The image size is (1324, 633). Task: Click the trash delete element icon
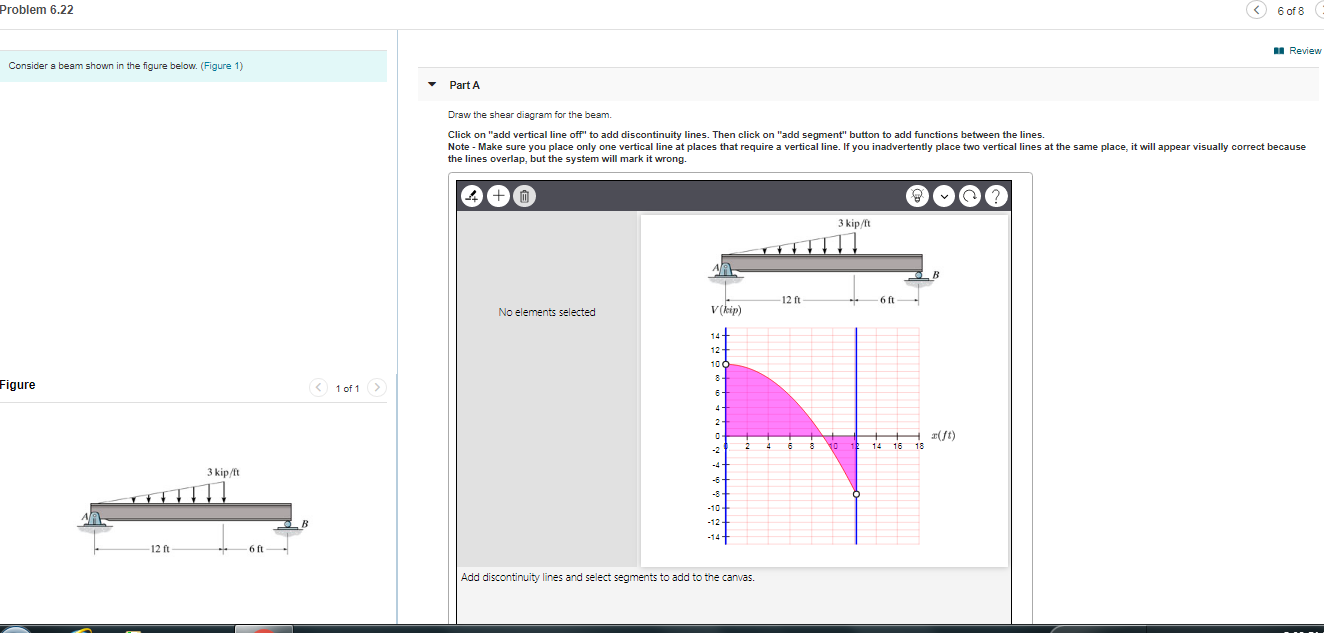coord(525,196)
